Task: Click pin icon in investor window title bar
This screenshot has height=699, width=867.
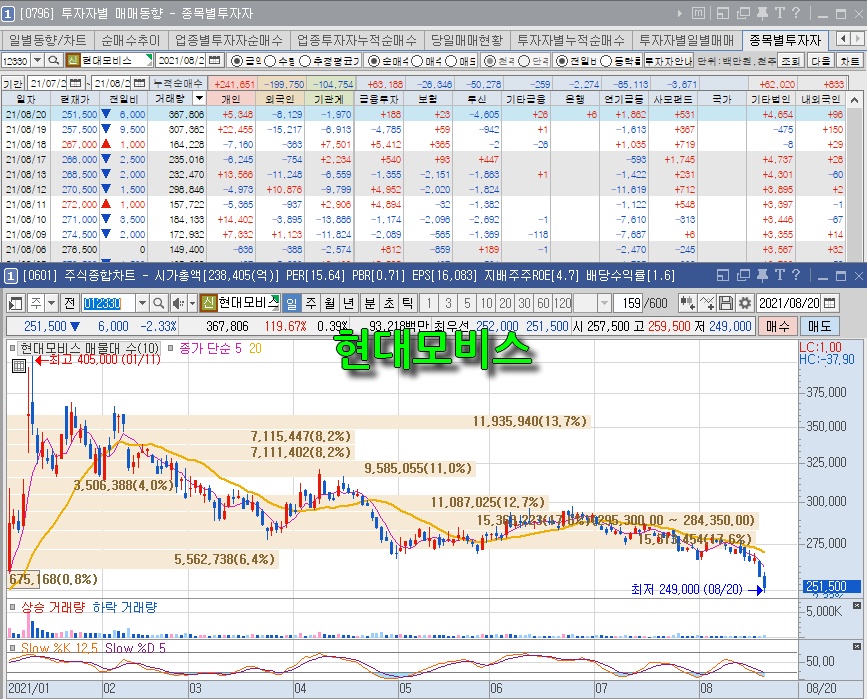Action: coord(762,13)
